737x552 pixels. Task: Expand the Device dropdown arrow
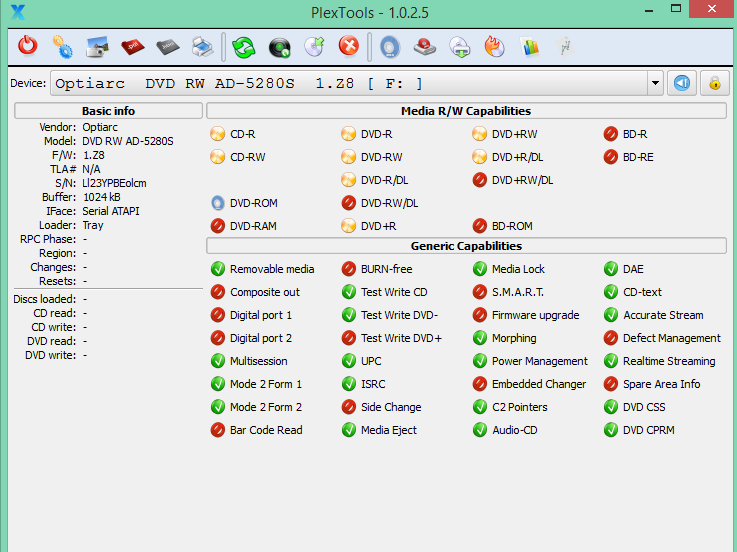point(655,84)
